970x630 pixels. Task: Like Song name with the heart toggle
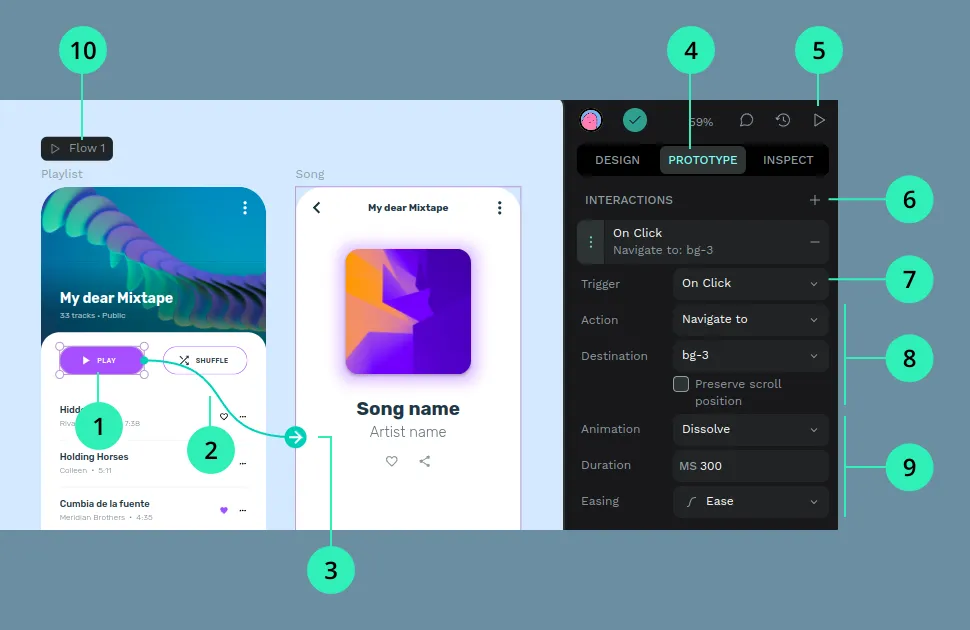pyautogui.click(x=391, y=461)
